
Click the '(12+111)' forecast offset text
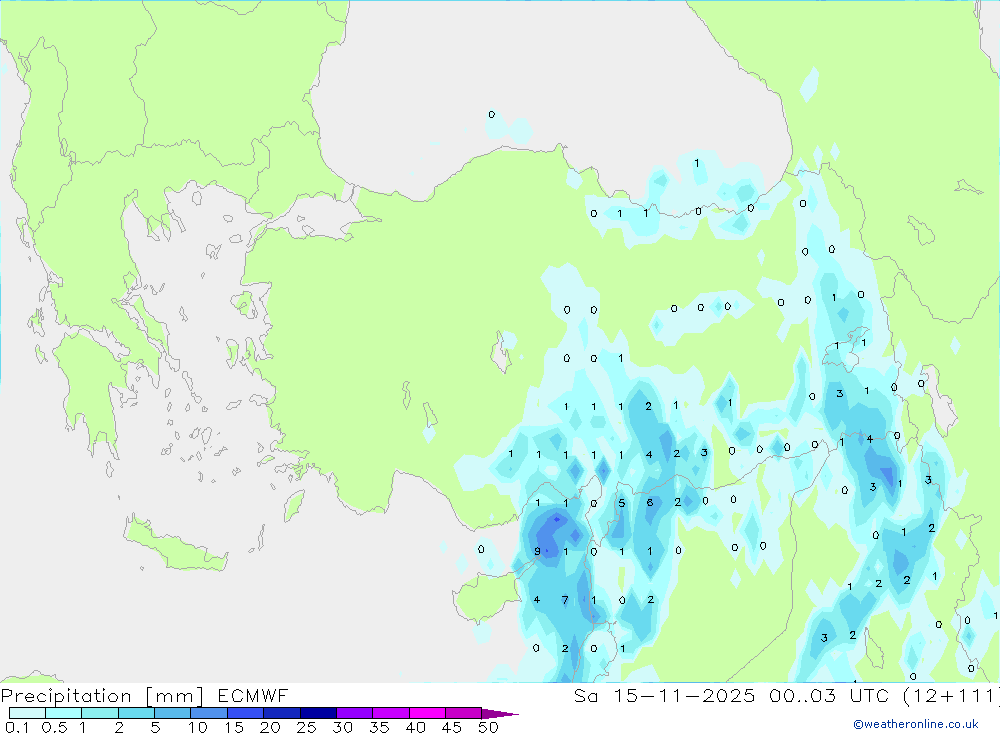[951, 695]
